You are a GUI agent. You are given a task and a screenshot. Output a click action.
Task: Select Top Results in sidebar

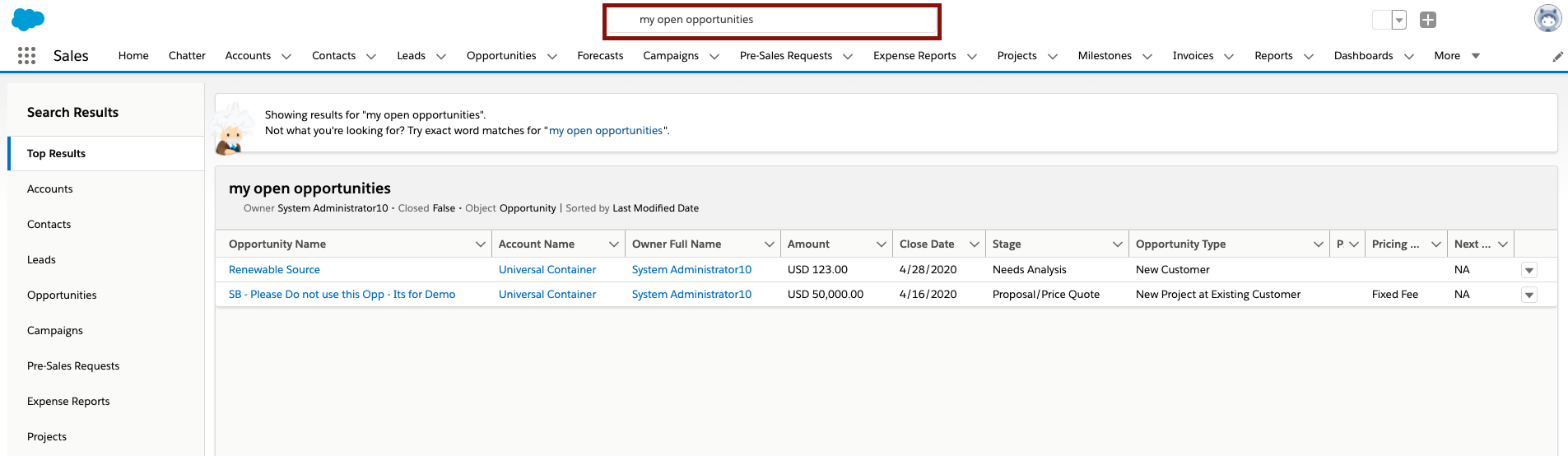pyautogui.click(x=106, y=153)
